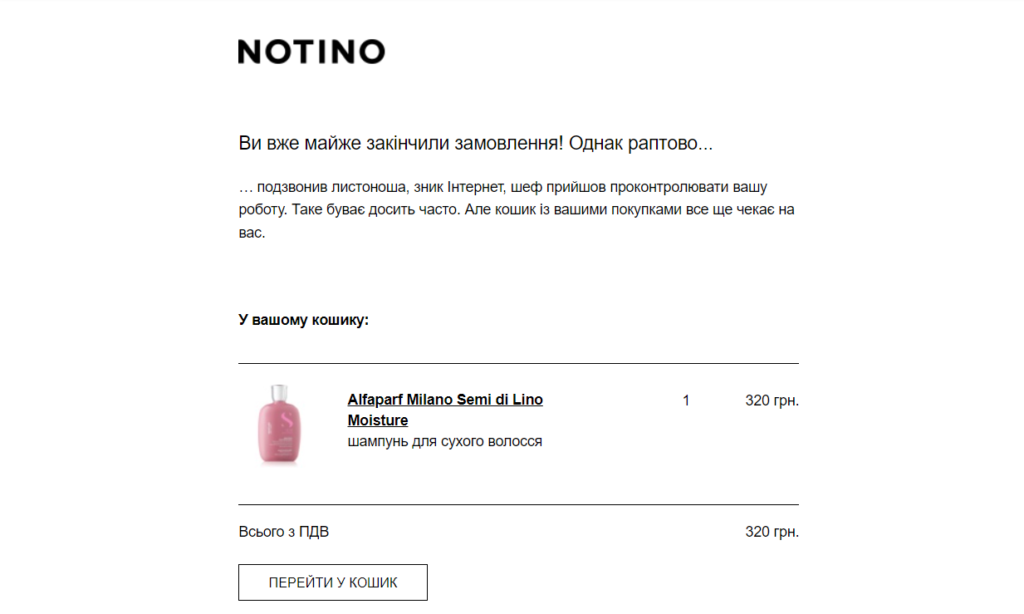Click the final O of the NOTINO logo

tap(372, 52)
